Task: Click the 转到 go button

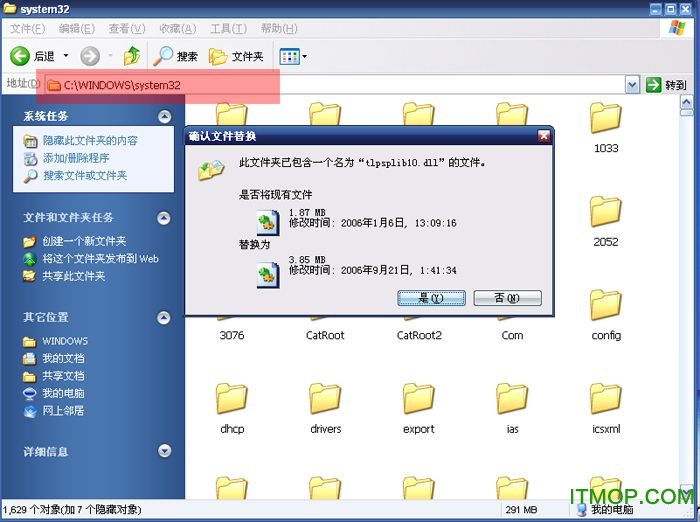Action: (666, 84)
